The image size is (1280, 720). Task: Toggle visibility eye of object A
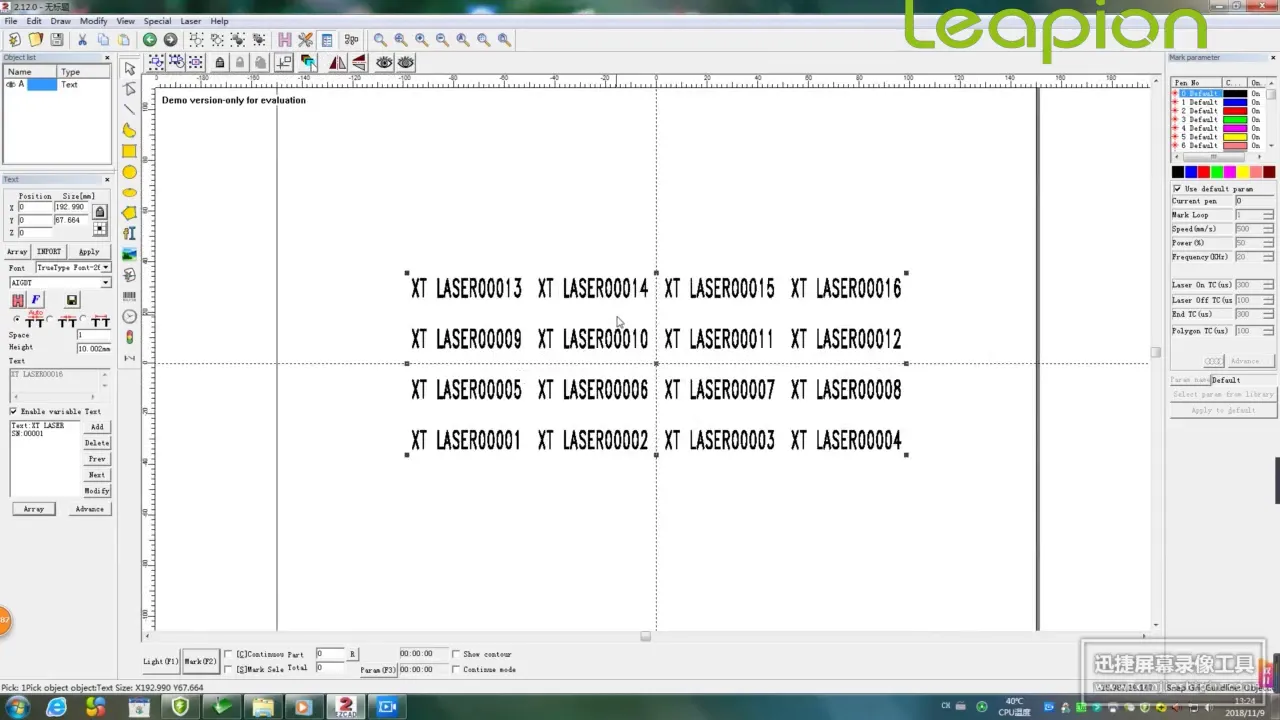(10, 84)
